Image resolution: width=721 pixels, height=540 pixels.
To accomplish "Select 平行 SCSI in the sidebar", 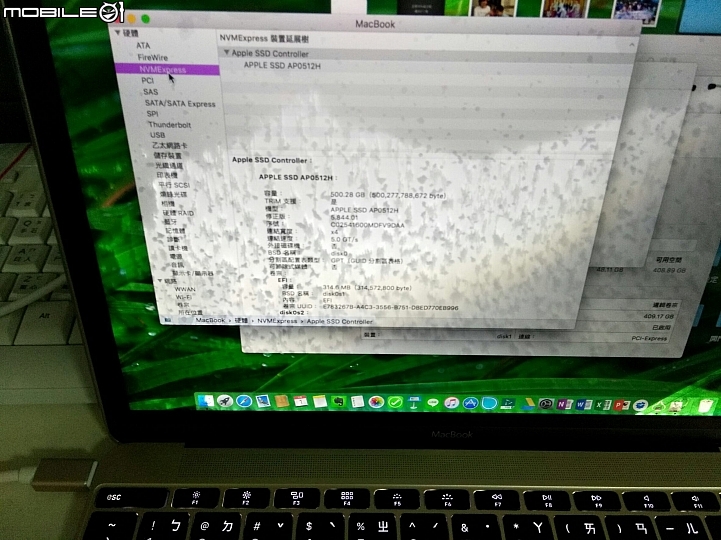I will click(174, 185).
